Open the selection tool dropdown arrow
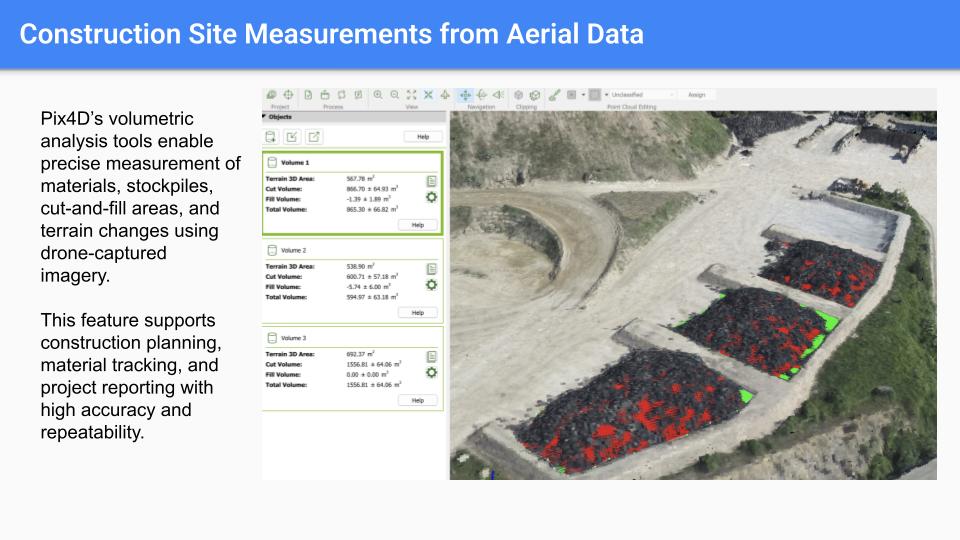The height and width of the screenshot is (540, 960). 582,95
